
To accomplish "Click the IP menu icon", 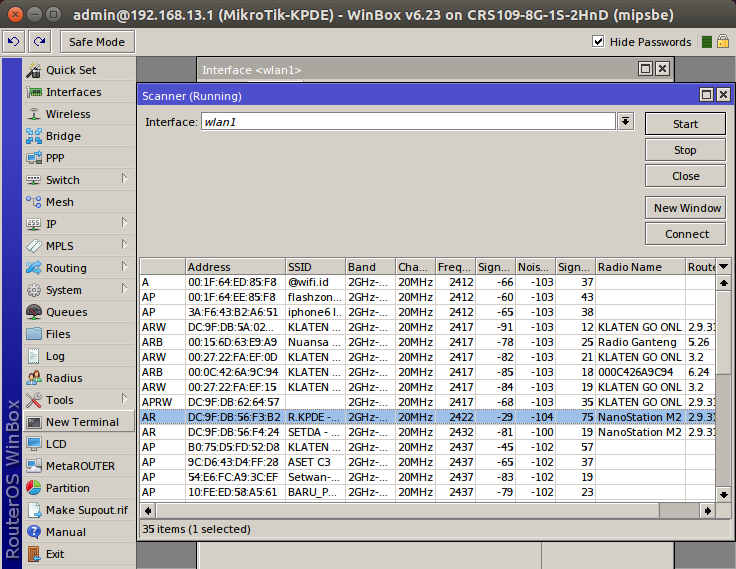I will tap(34, 224).
